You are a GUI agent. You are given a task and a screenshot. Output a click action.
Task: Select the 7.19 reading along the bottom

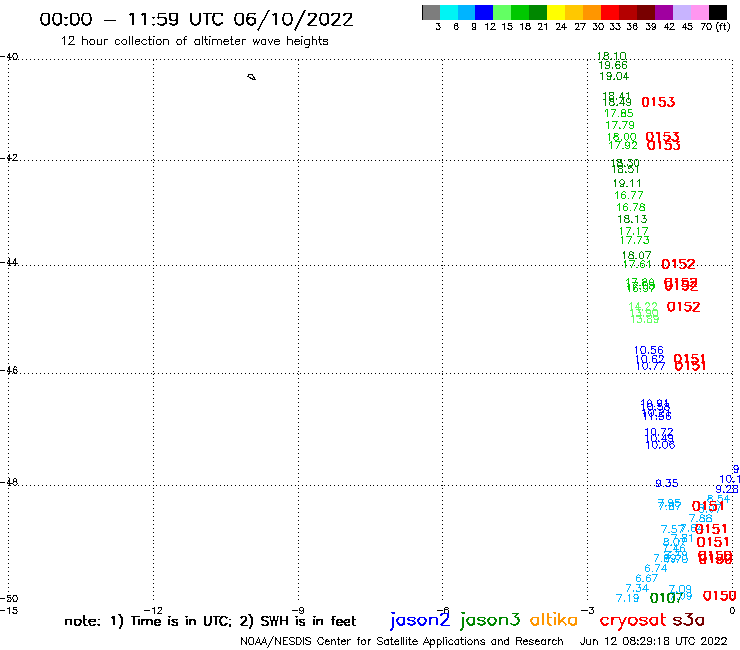point(628,599)
